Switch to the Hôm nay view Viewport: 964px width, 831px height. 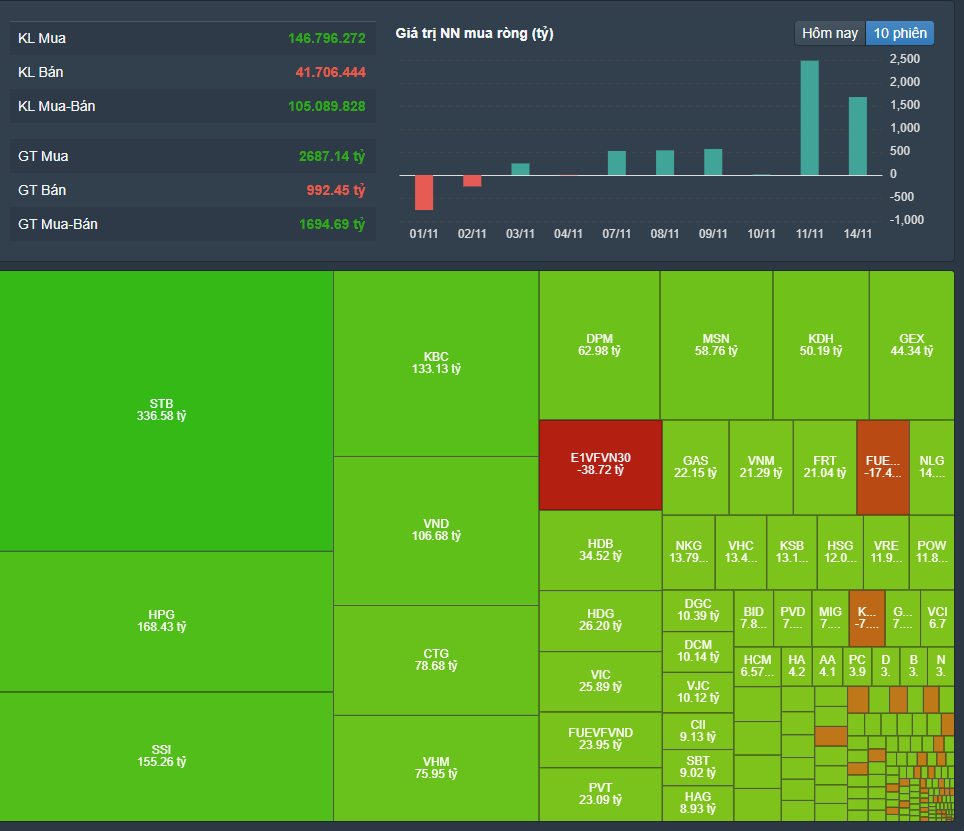click(x=830, y=33)
